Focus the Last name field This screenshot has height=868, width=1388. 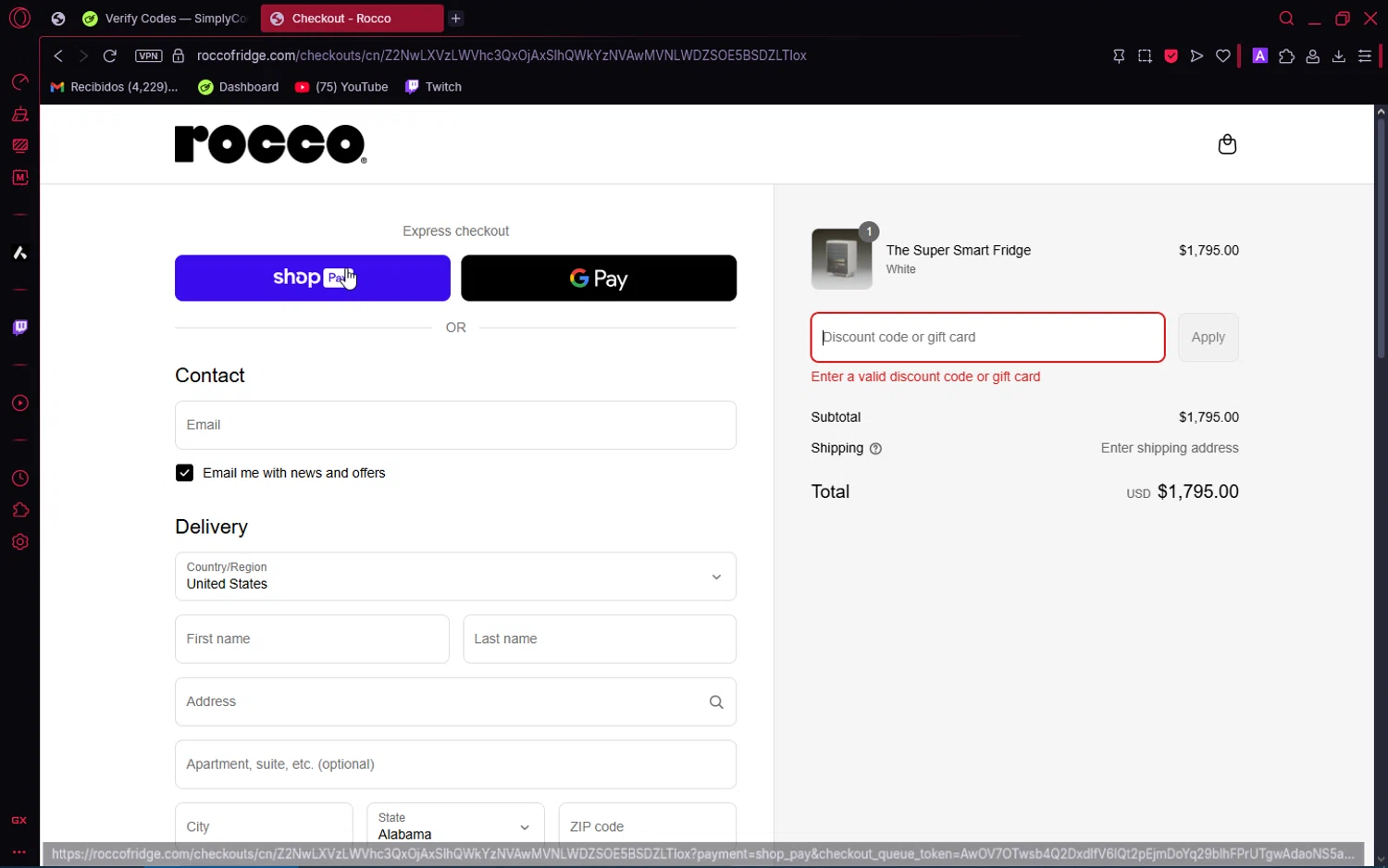click(600, 639)
